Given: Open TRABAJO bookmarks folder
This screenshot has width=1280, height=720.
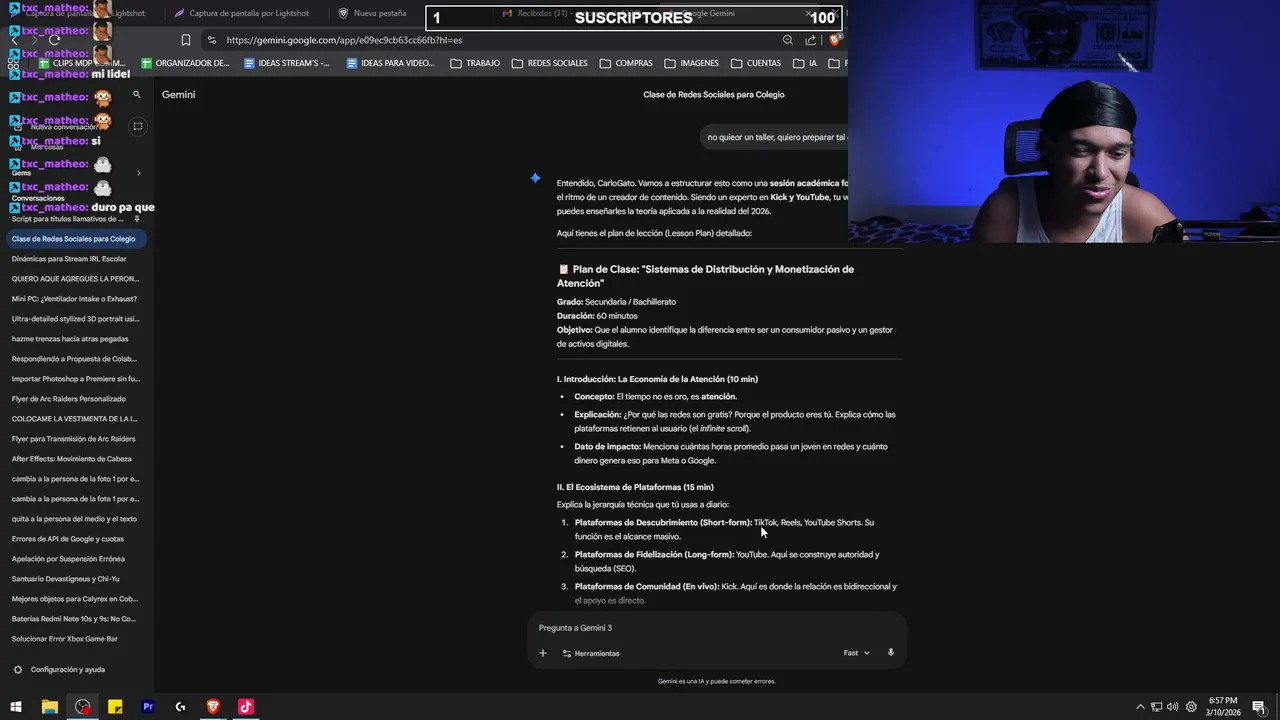Looking at the screenshot, I should [x=475, y=63].
